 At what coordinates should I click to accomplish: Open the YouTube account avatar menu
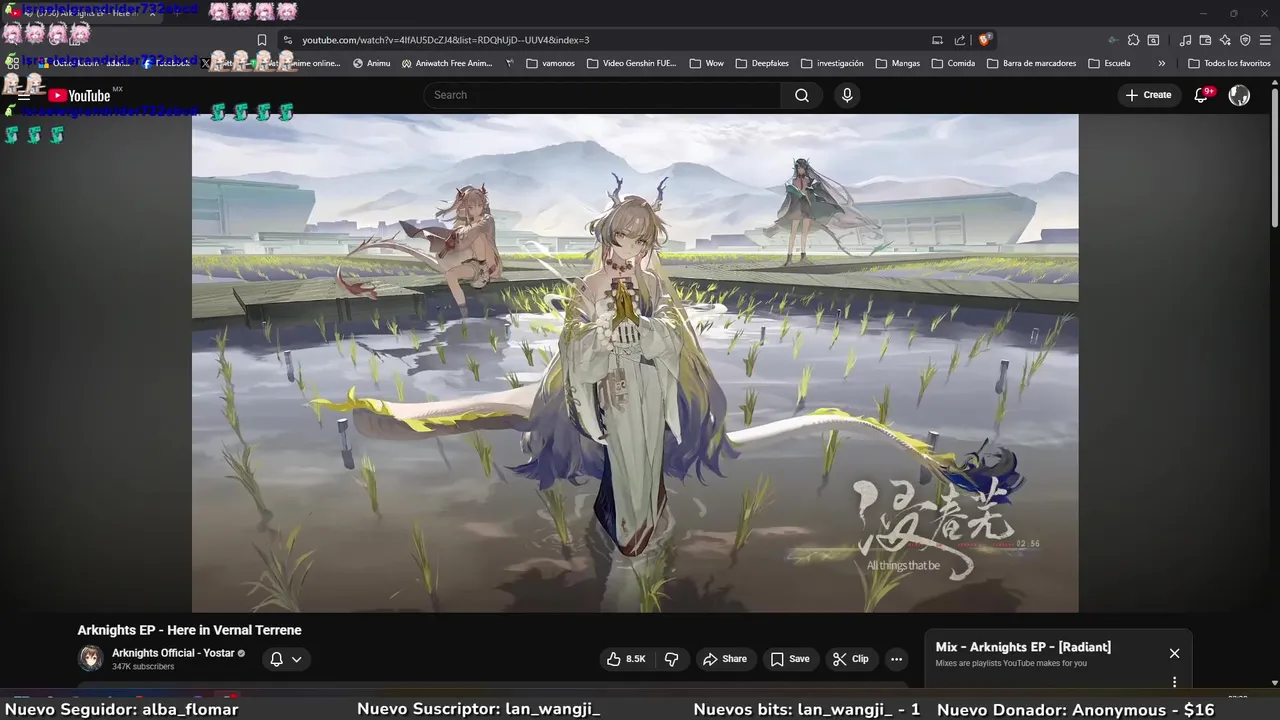pyautogui.click(x=1239, y=95)
